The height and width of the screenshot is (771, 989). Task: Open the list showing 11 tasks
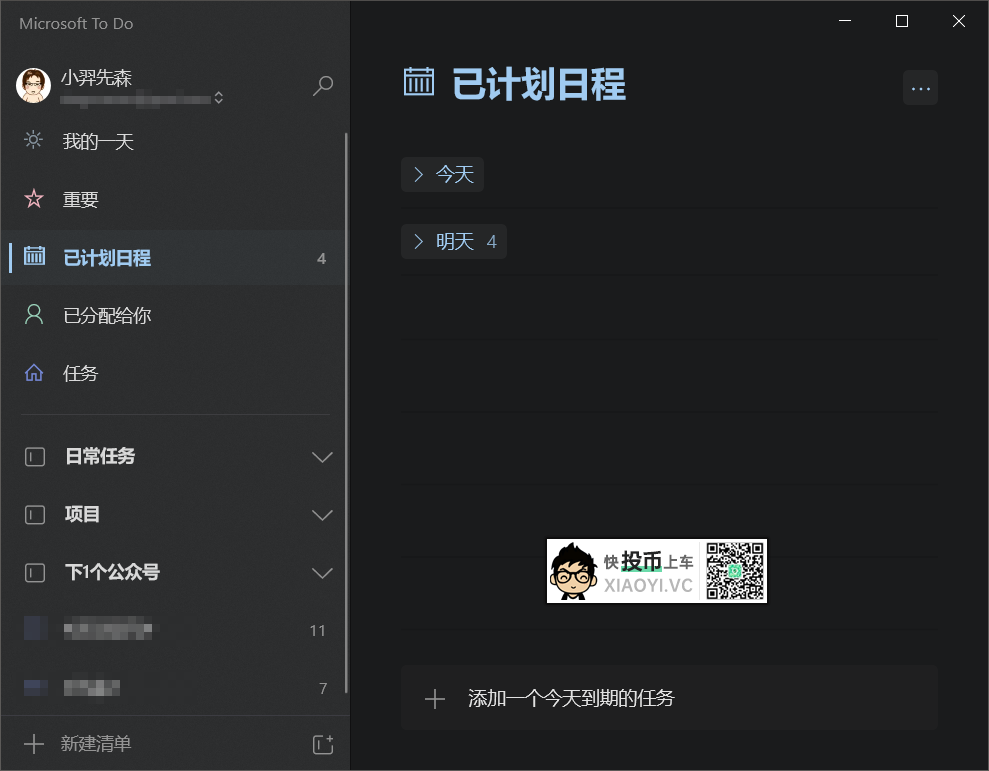tap(150, 629)
